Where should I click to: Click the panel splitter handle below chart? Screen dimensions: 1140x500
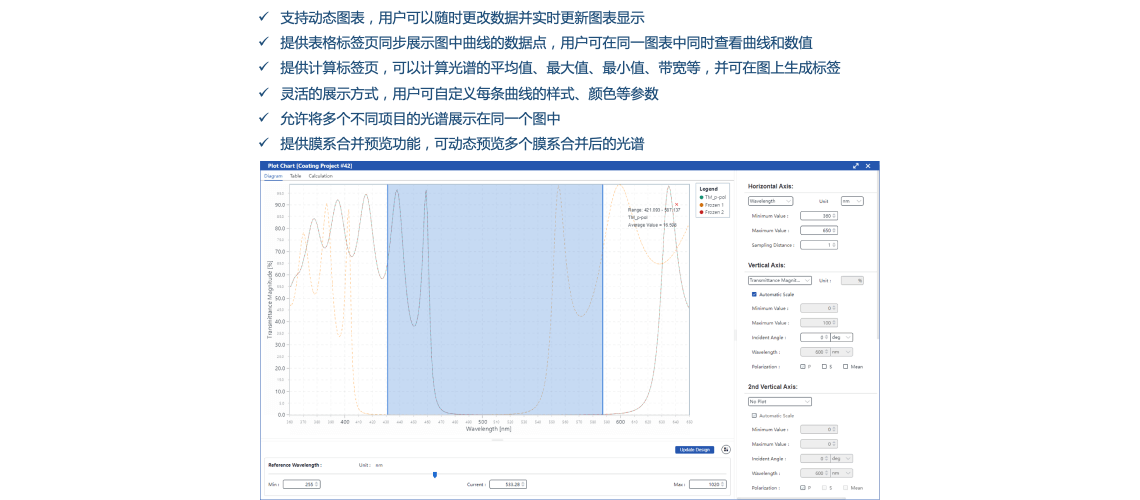tap(497, 439)
